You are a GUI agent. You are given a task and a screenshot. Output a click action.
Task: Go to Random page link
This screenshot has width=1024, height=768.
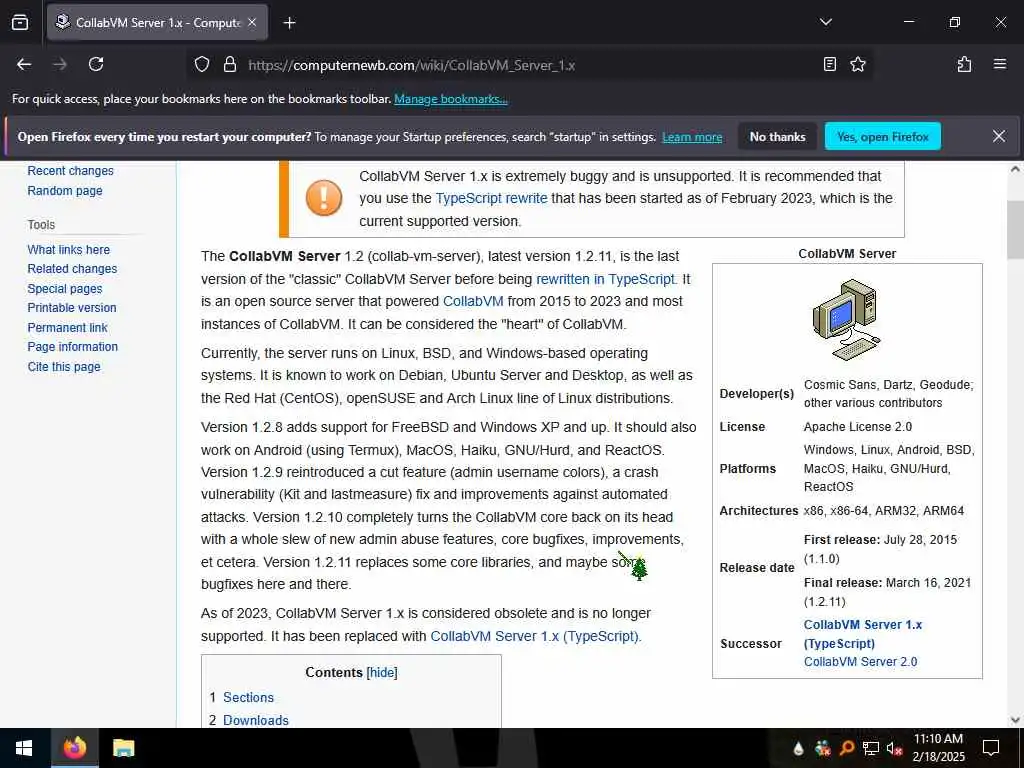click(65, 191)
